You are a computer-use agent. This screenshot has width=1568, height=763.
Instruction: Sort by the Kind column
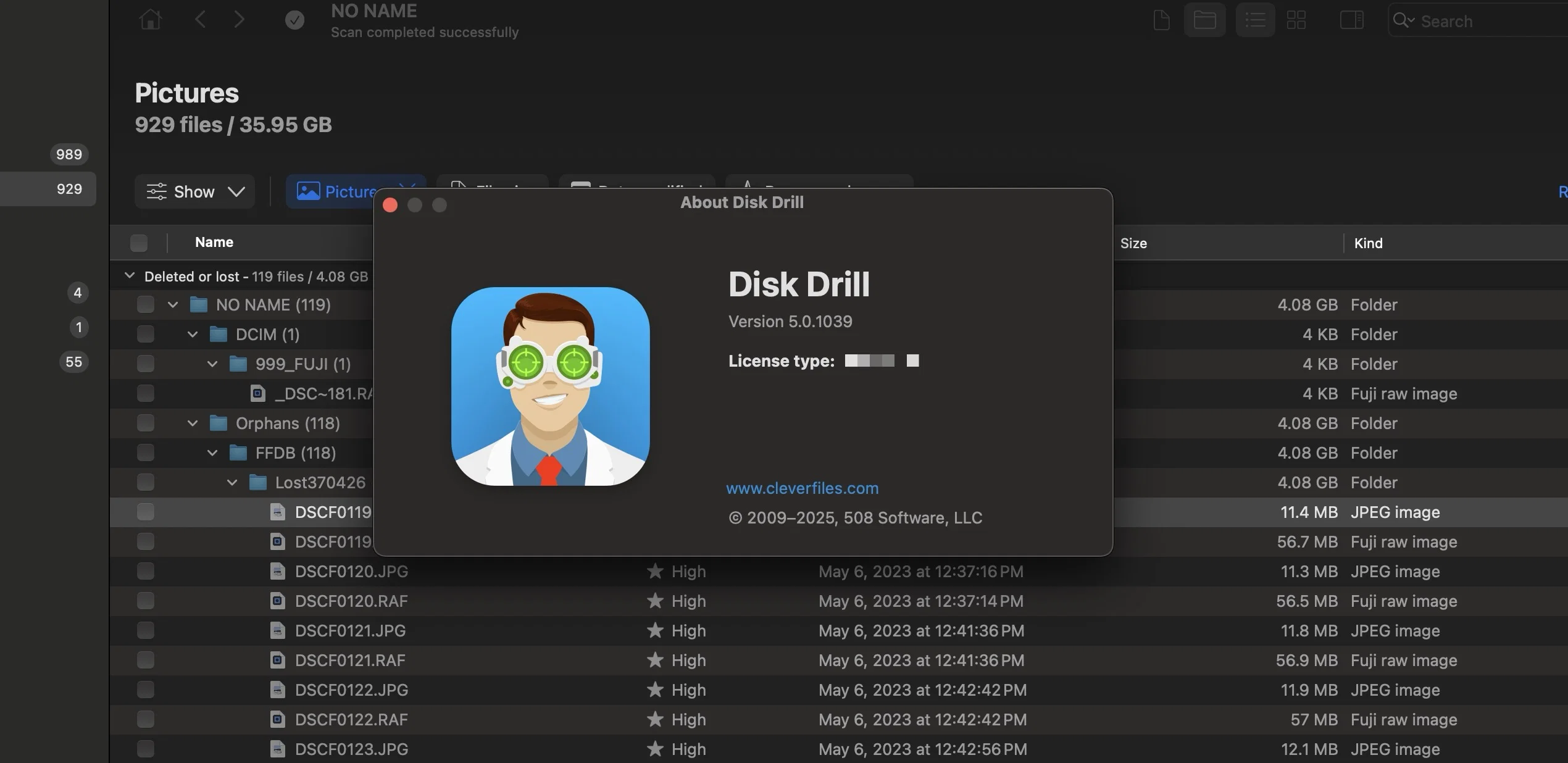click(1368, 243)
